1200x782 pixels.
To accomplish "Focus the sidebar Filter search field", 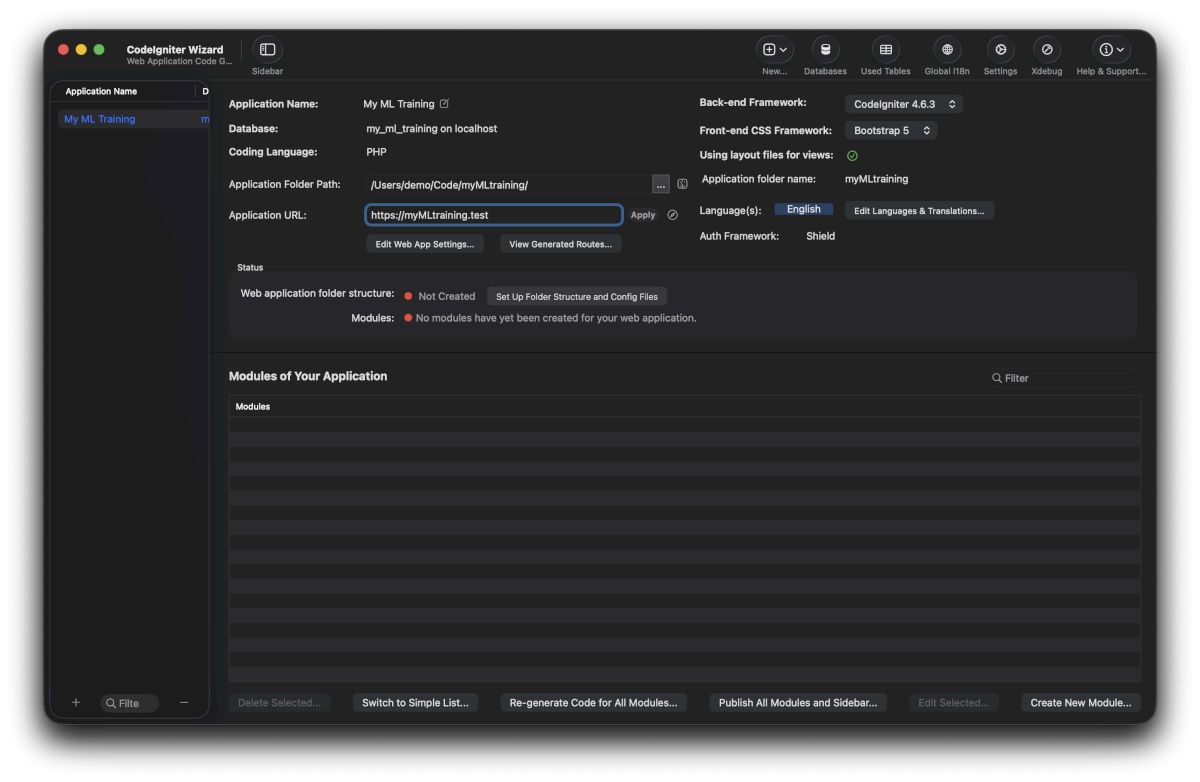I will (130, 704).
